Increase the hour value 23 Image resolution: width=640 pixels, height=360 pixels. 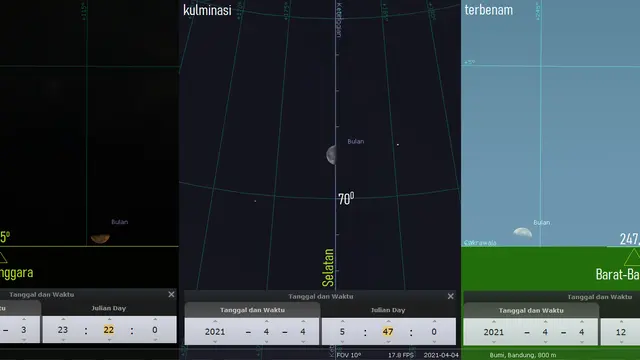(x=63, y=319)
